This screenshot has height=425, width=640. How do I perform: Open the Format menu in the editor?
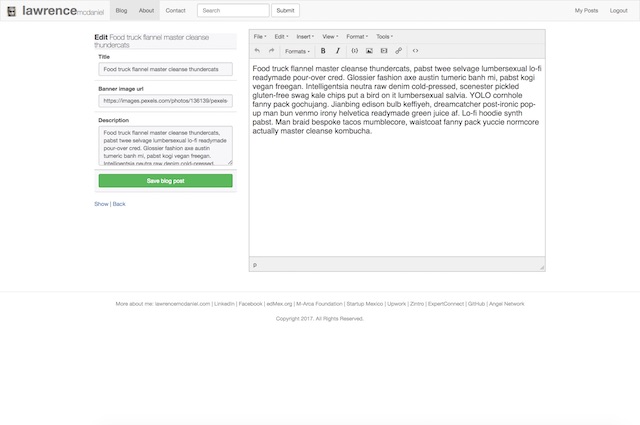point(357,36)
